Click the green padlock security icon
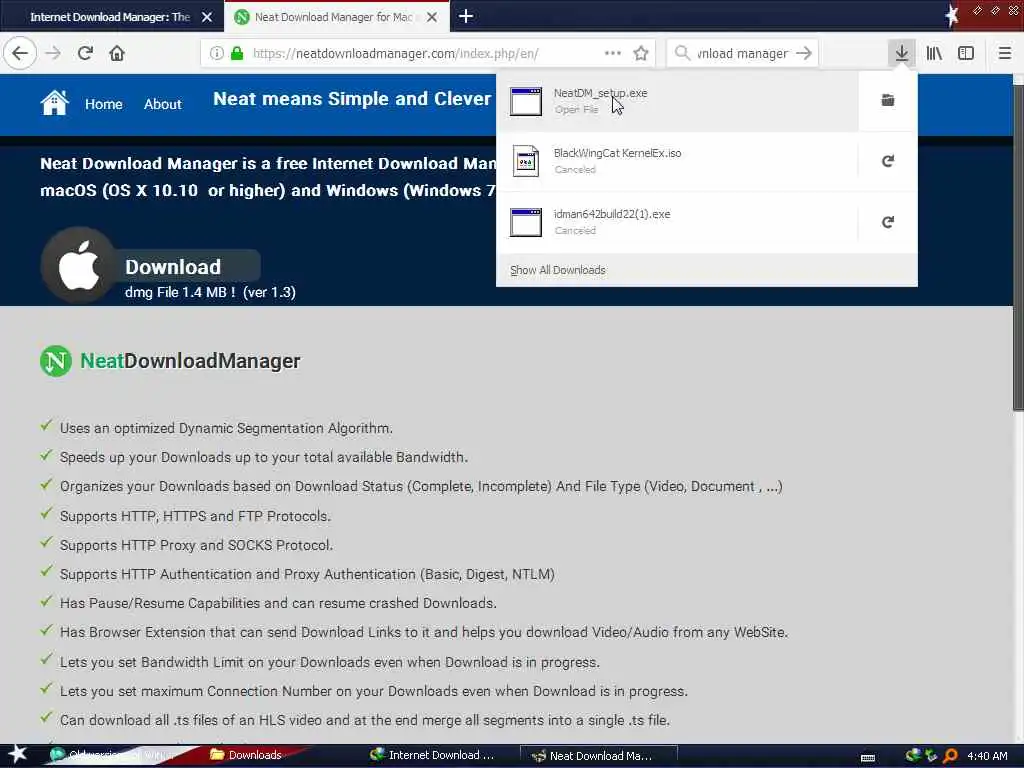This screenshot has height=768, width=1024. pyautogui.click(x=237, y=53)
